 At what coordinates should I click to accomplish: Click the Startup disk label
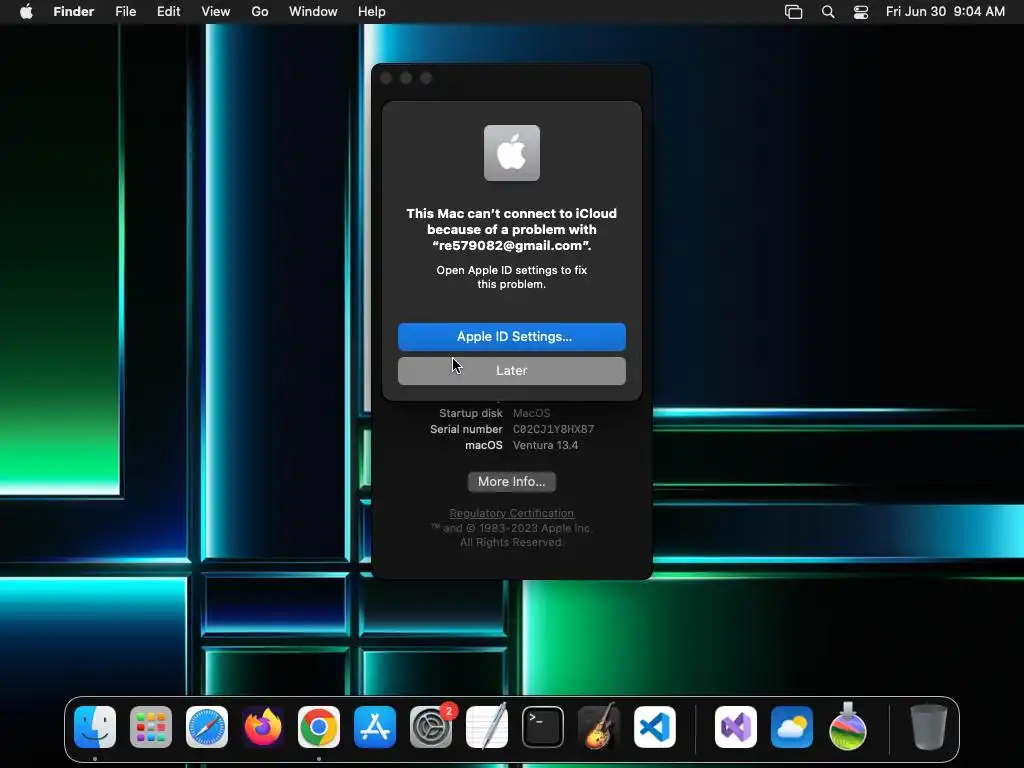pyautogui.click(x=471, y=413)
